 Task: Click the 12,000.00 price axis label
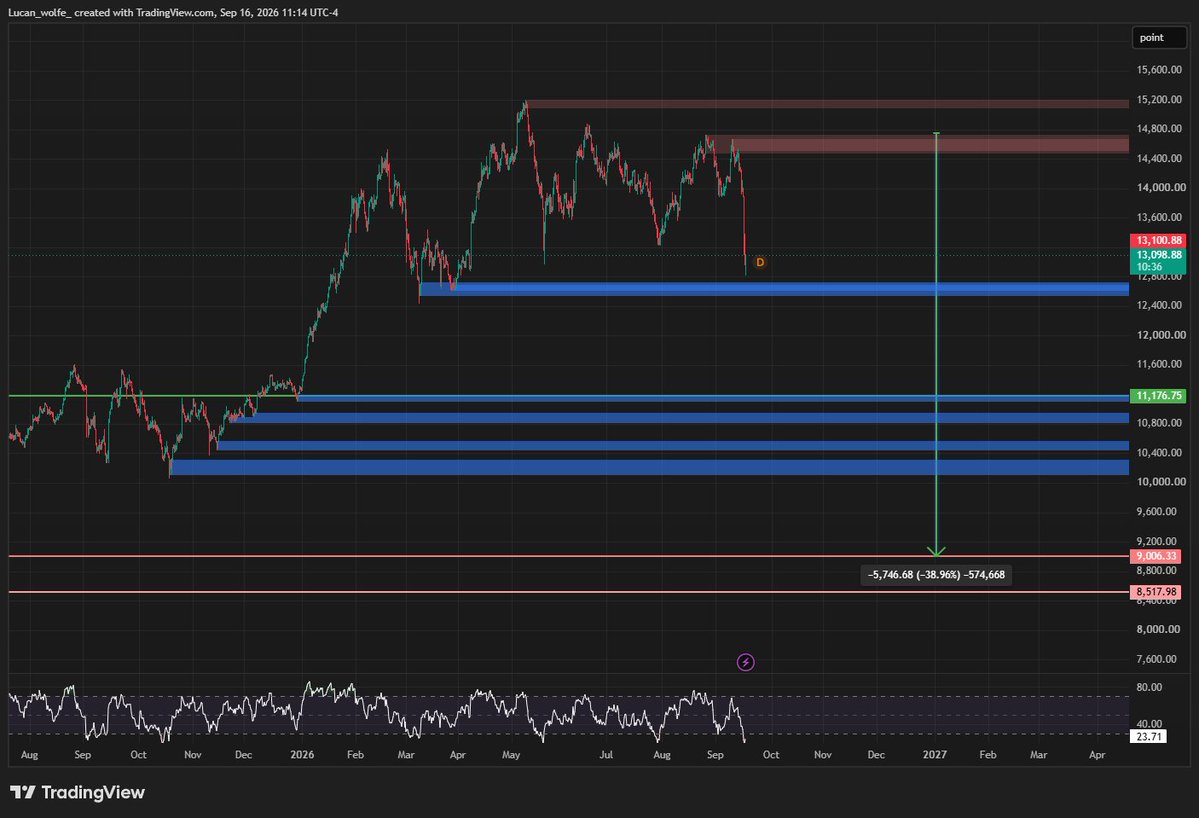tap(1160, 335)
